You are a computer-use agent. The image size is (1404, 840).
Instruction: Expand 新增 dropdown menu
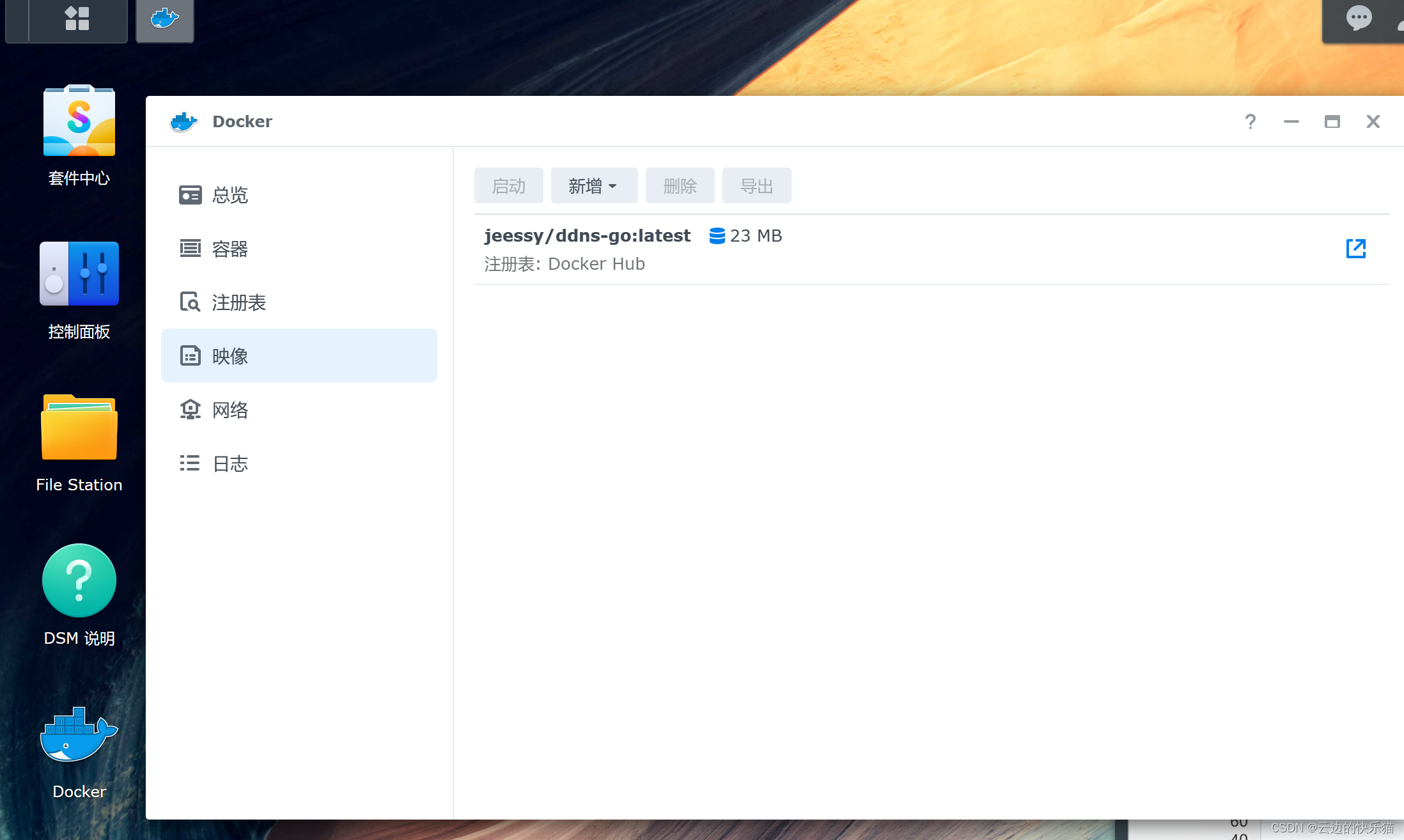[x=593, y=185]
